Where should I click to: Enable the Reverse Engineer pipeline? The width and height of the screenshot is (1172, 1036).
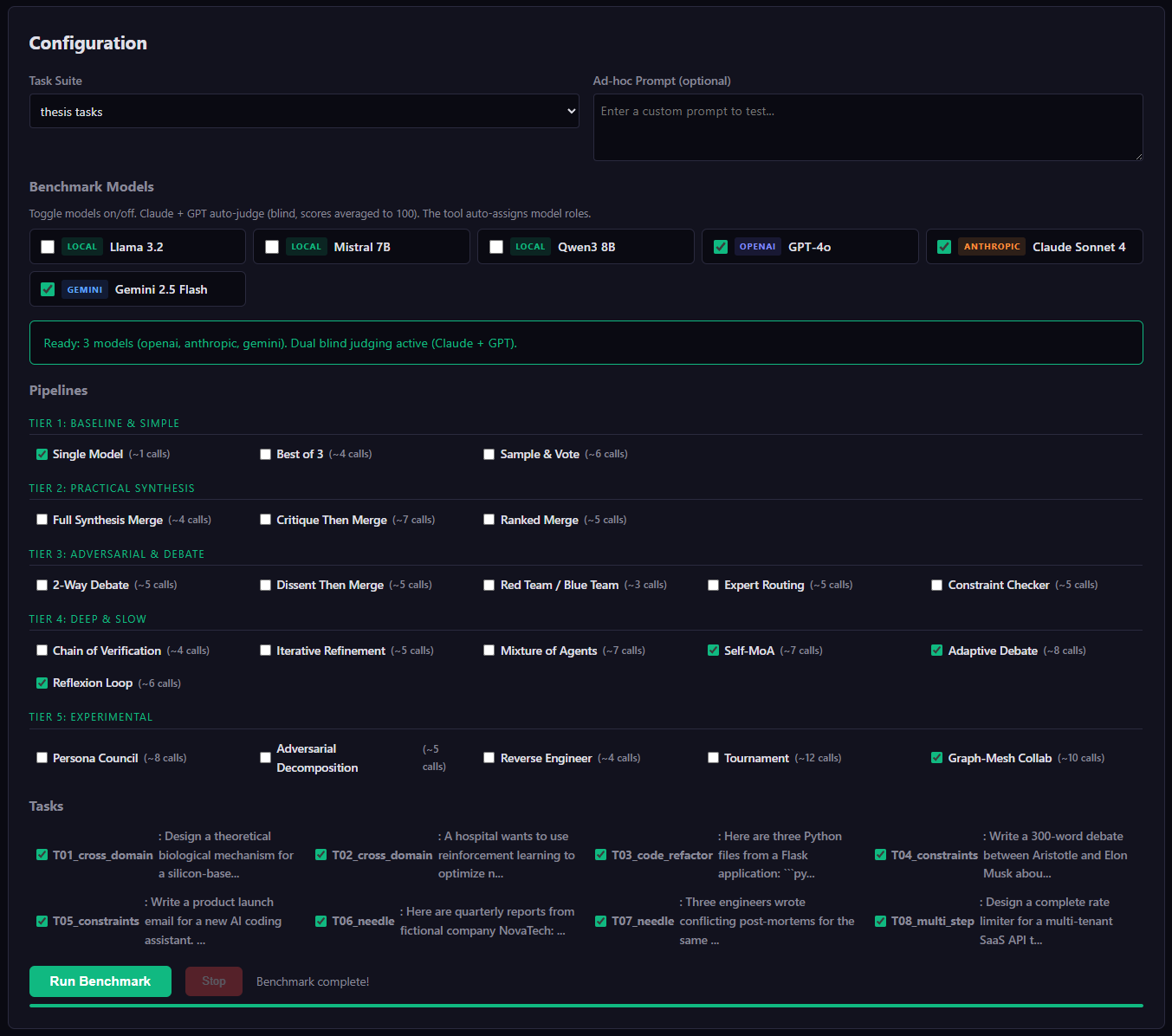[x=489, y=758]
